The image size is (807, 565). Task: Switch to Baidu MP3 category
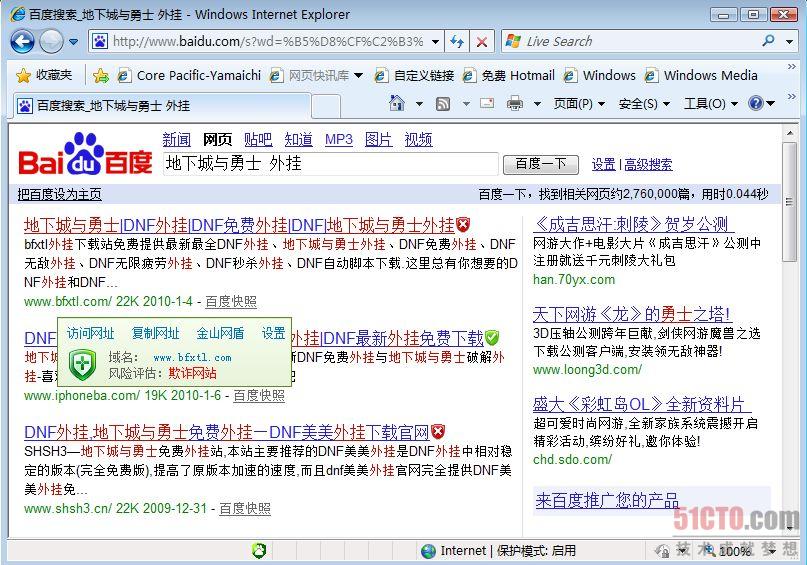click(339, 139)
